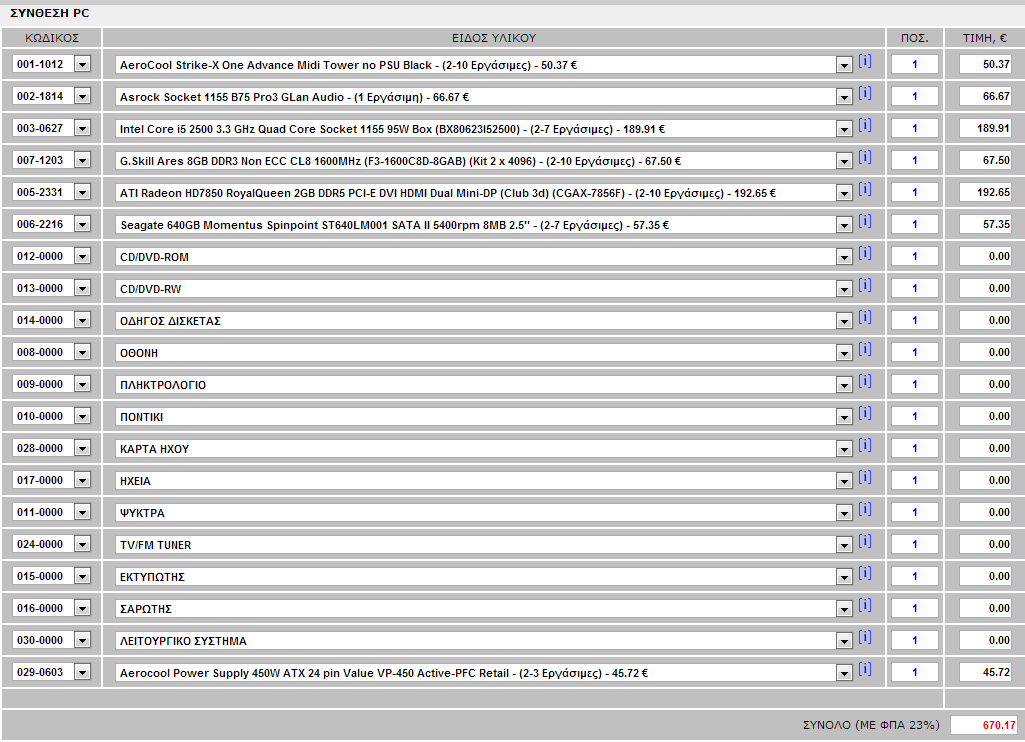
Task: Open code dropdown 029-0603
Action: pos(82,672)
